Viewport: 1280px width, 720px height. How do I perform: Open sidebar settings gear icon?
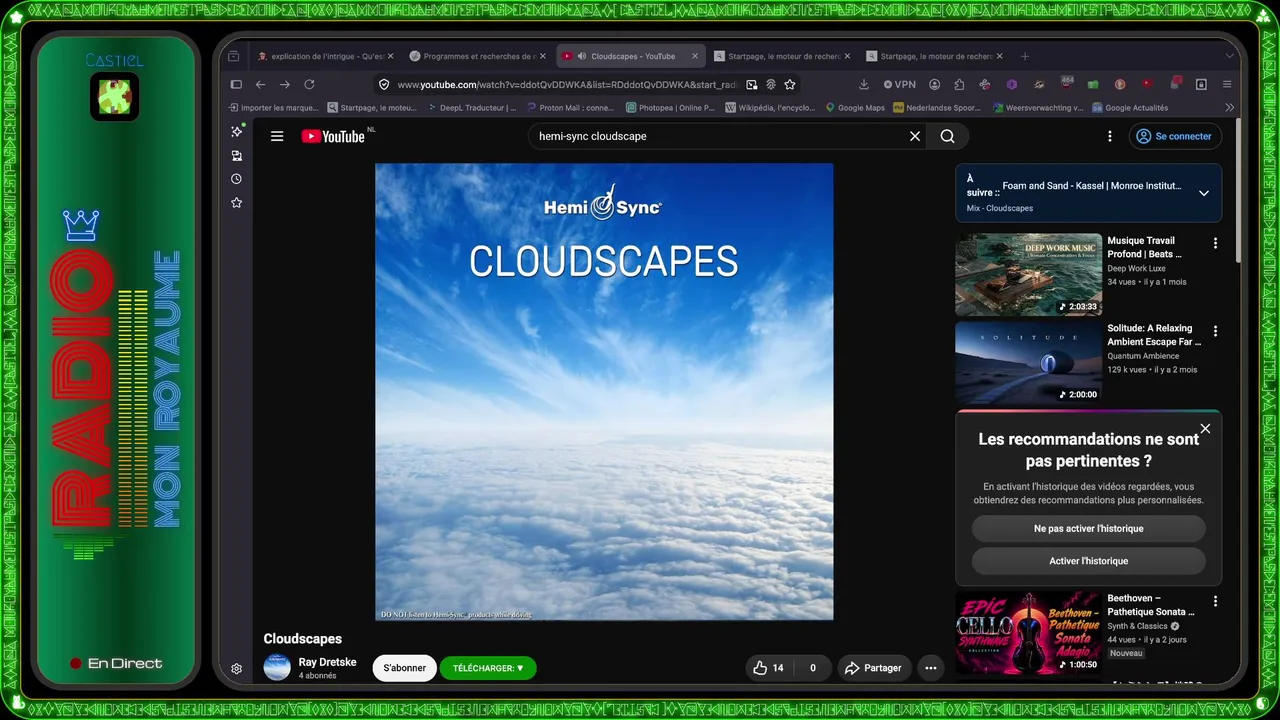click(236, 669)
